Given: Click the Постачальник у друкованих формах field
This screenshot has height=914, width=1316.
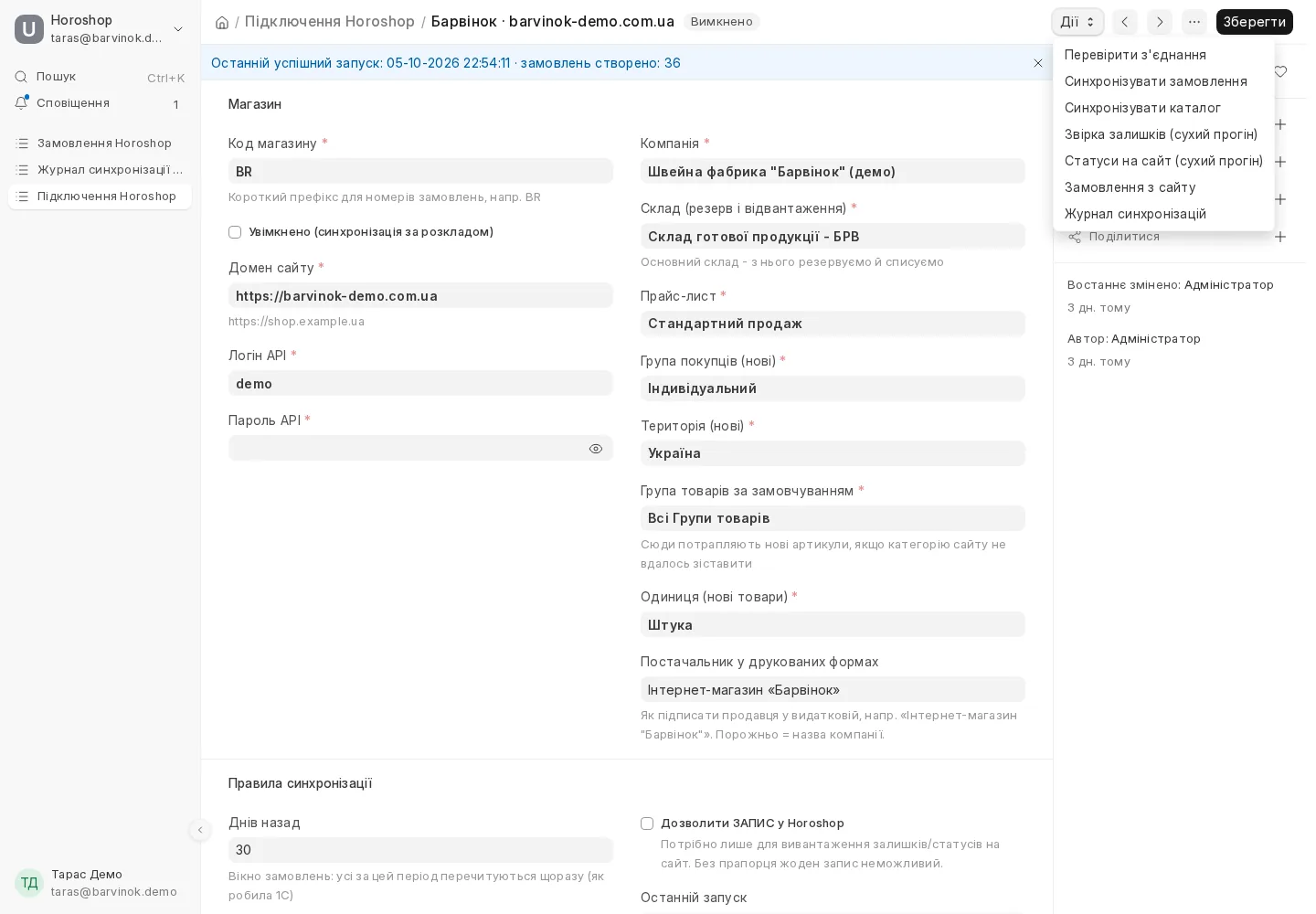Looking at the screenshot, I should coord(833,689).
